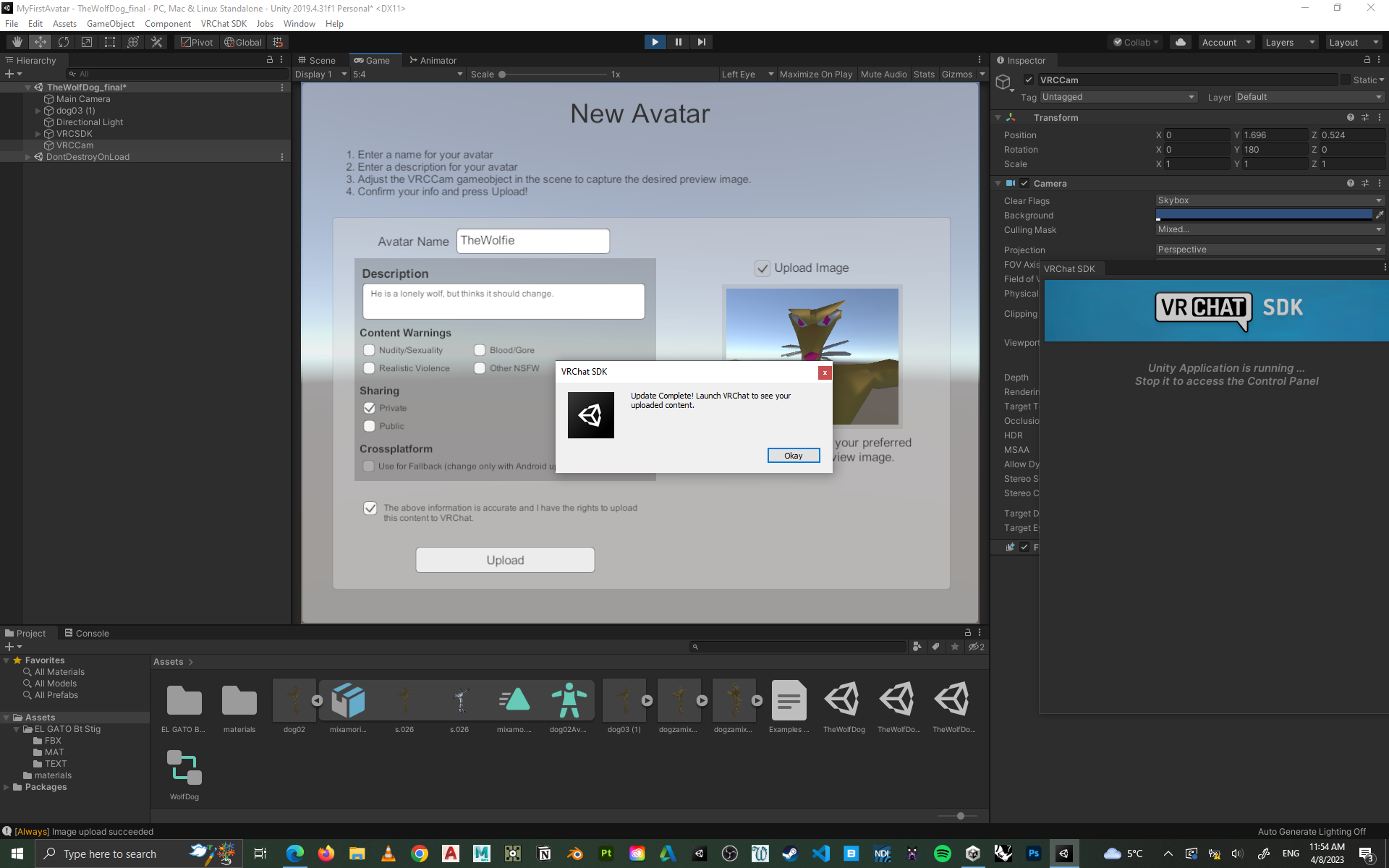Open the VRChat SDK menu
1389x868 pixels.
[224, 23]
